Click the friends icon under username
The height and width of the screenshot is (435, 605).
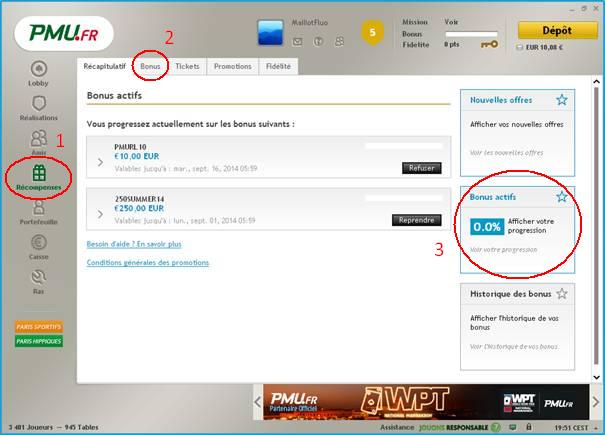tap(340, 41)
